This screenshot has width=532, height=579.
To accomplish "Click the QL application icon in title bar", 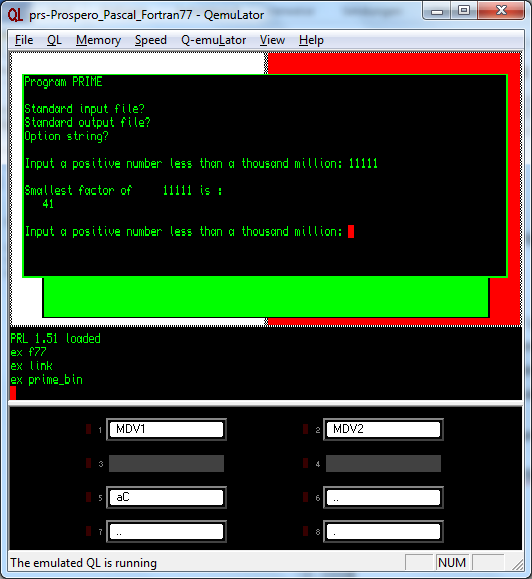I will [x=15, y=15].
